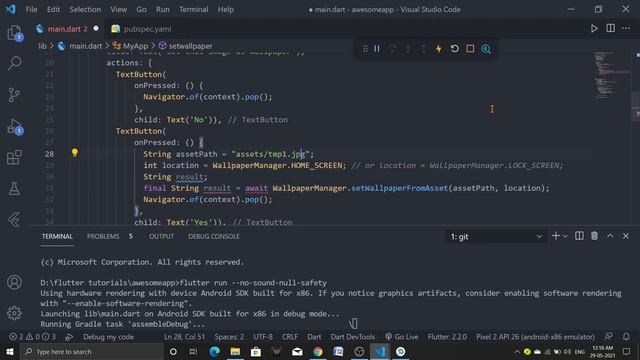Pause the debug session

[x=377, y=49]
